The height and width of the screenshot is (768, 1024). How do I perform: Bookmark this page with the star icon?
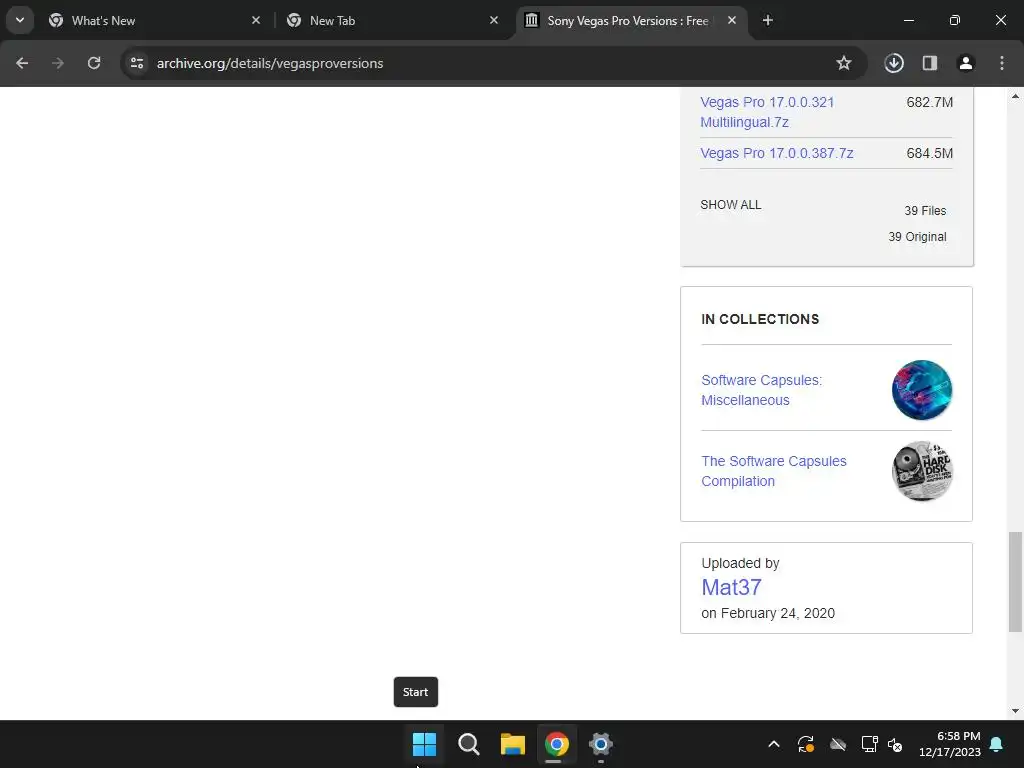click(x=844, y=63)
